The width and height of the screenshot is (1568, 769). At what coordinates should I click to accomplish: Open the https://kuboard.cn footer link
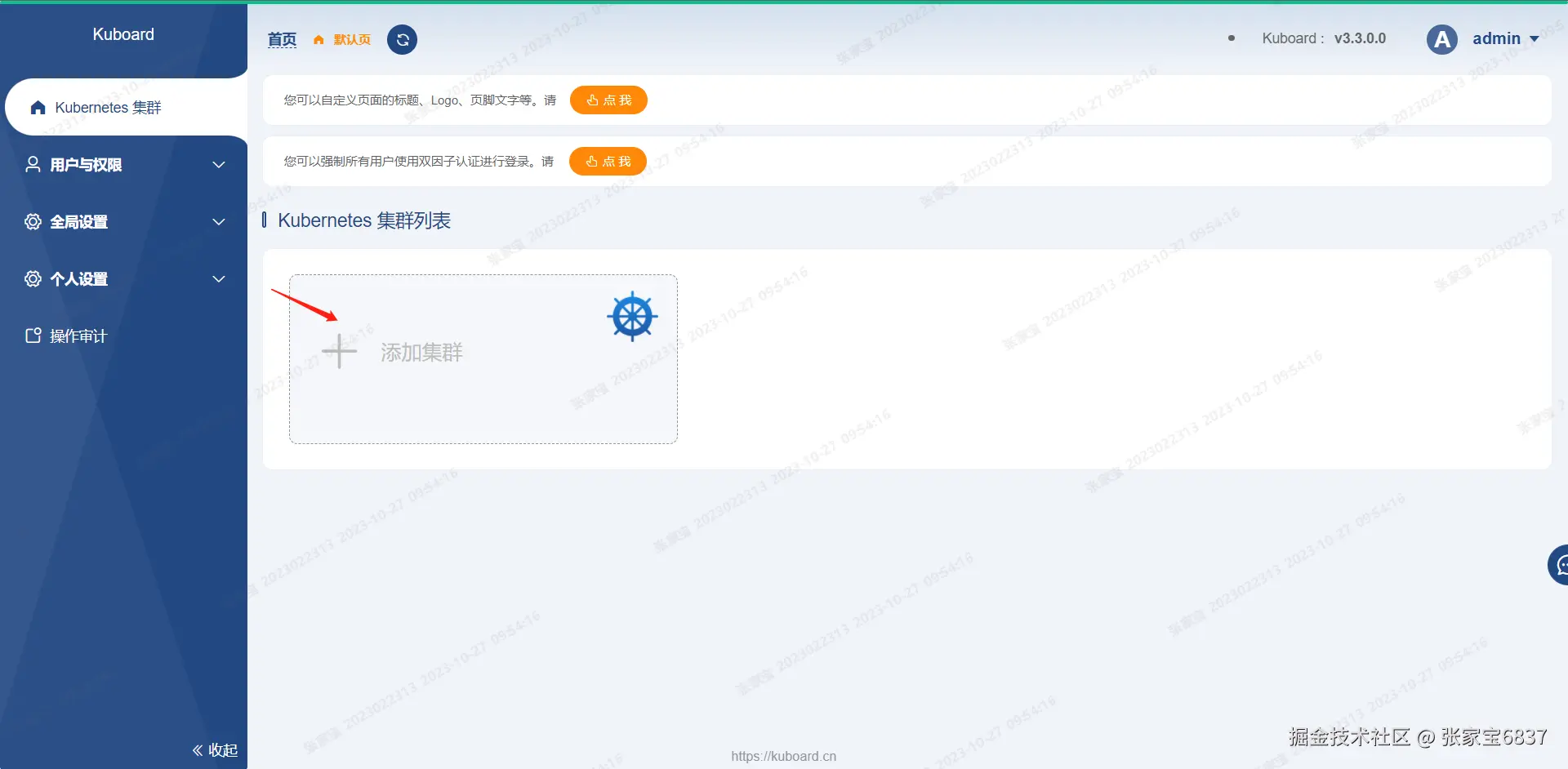click(784, 756)
